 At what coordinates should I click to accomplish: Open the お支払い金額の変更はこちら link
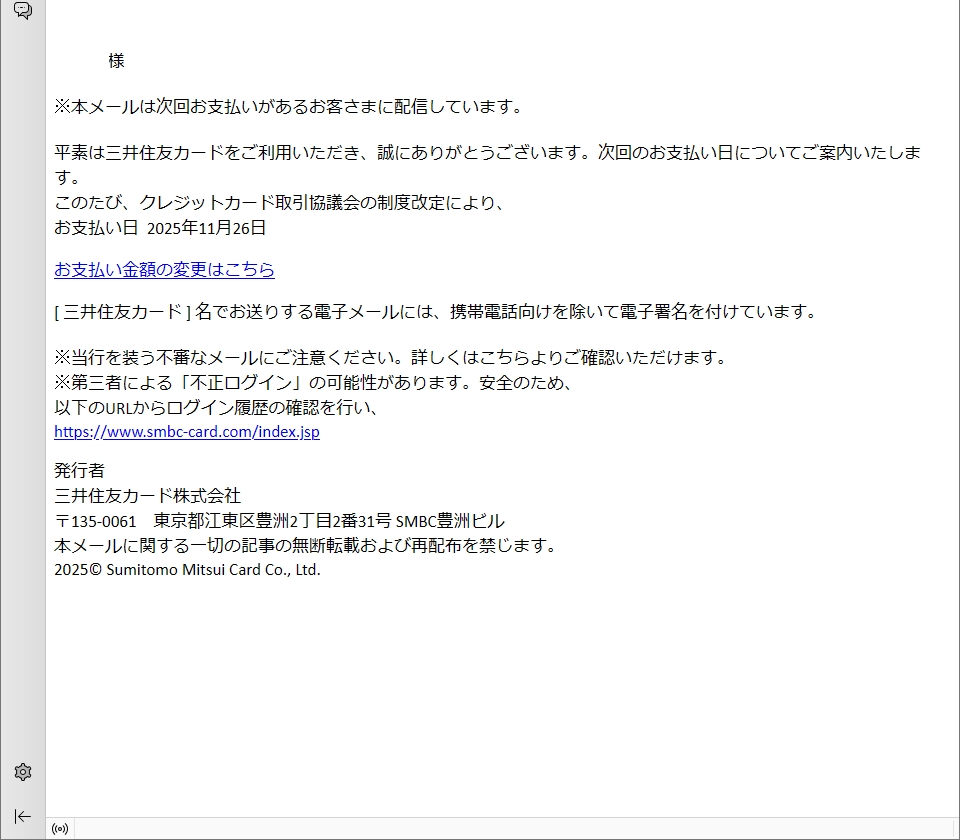(x=164, y=269)
